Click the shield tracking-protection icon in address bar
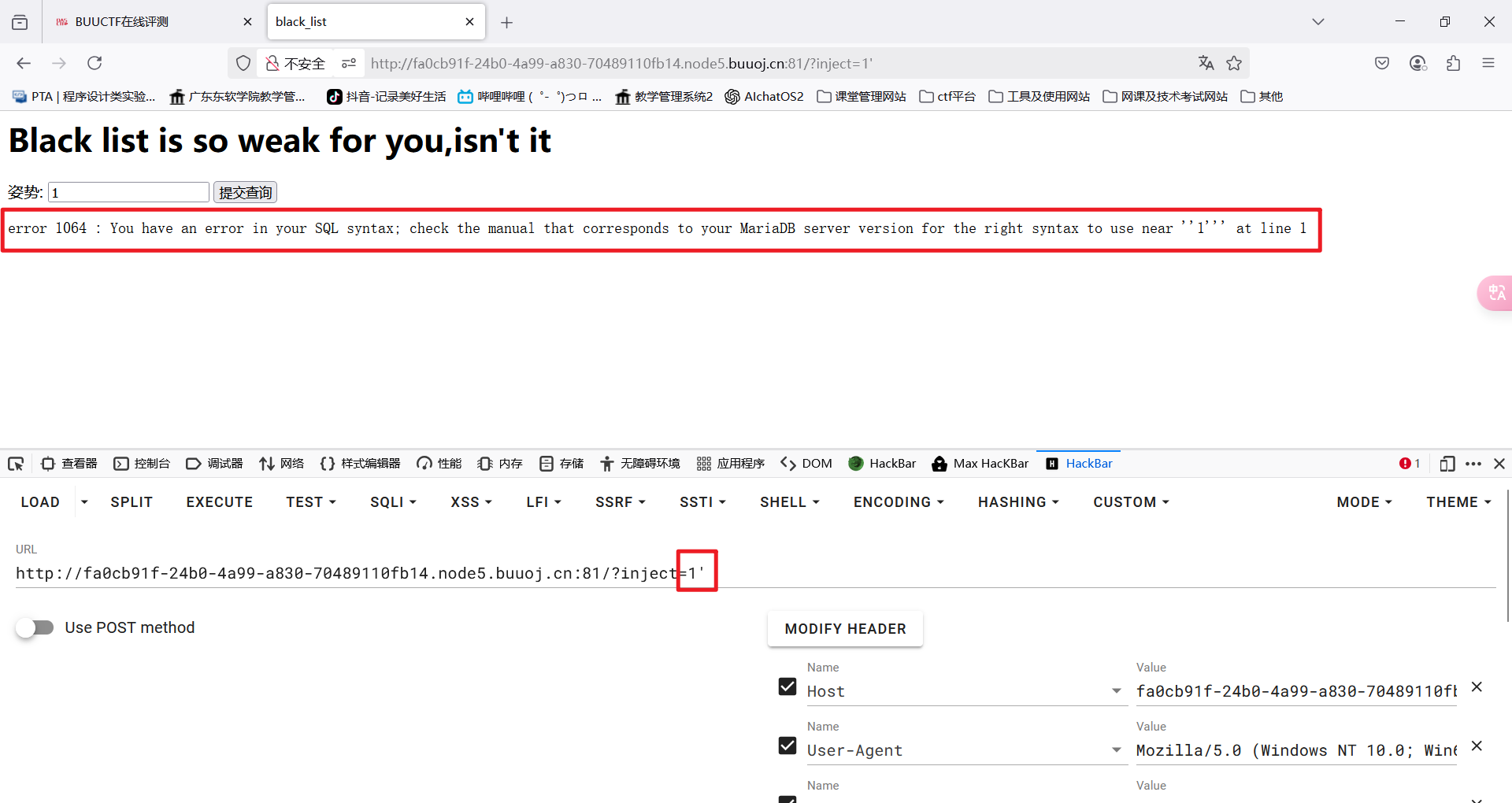Image resolution: width=1512 pixels, height=803 pixels. (x=243, y=63)
